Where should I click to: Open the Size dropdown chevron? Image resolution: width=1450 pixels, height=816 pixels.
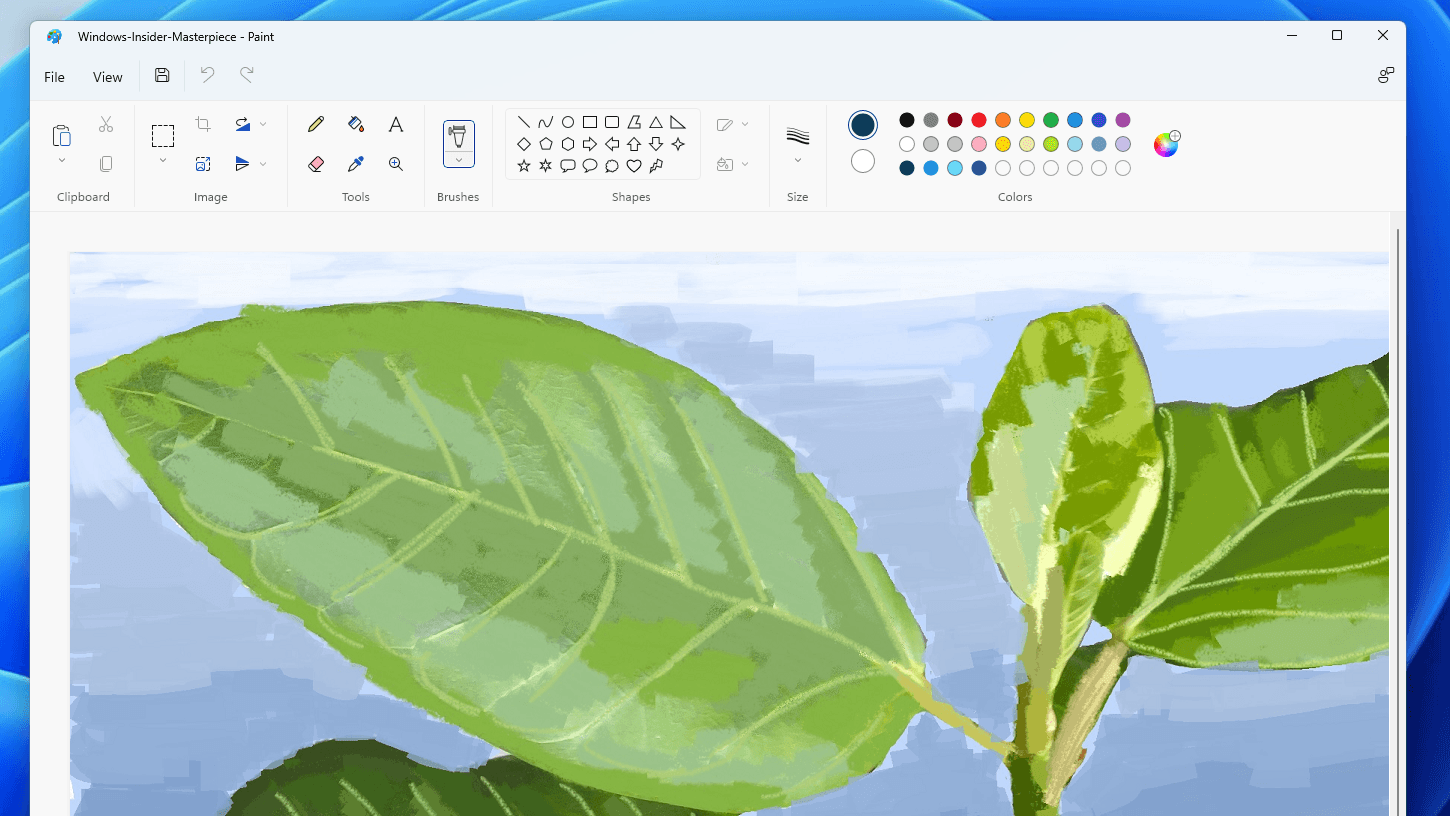(x=798, y=161)
